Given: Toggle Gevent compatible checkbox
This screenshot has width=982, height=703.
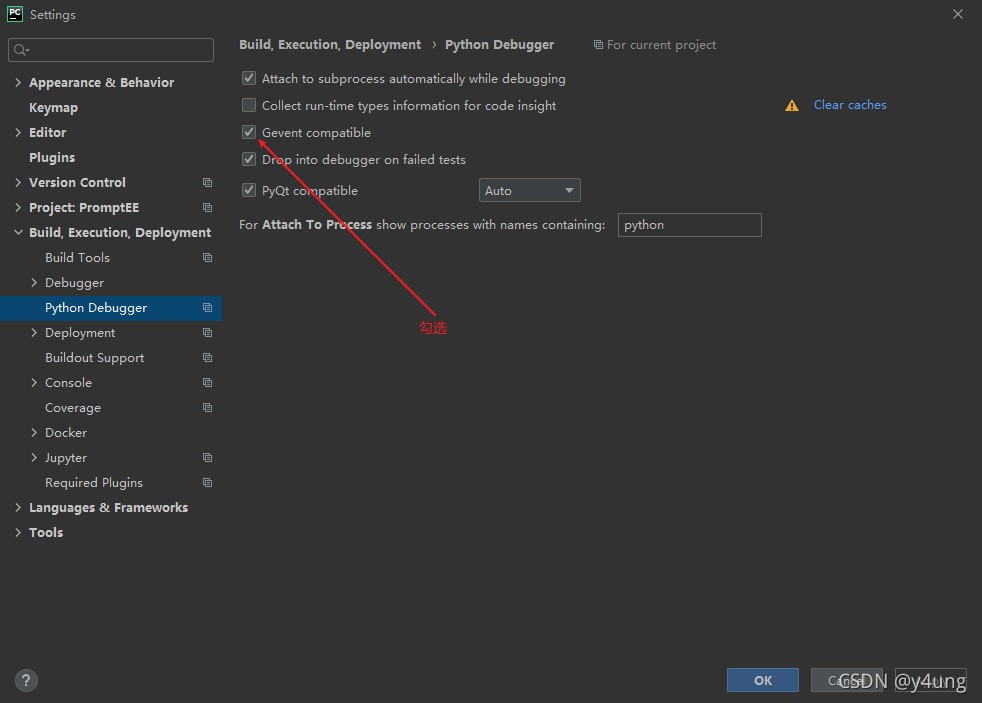Looking at the screenshot, I should (x=249, y=132).
